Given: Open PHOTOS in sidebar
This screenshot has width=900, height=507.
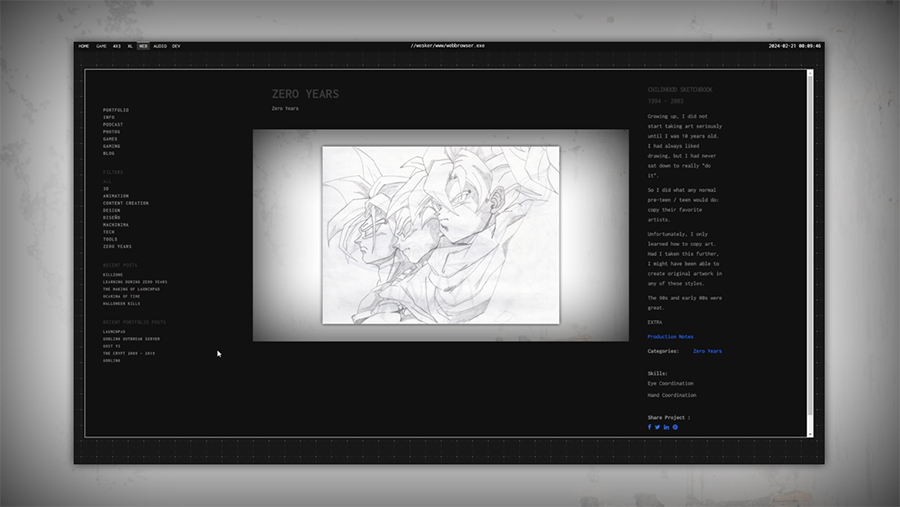Looking at the screenshot, I should 111,132.
